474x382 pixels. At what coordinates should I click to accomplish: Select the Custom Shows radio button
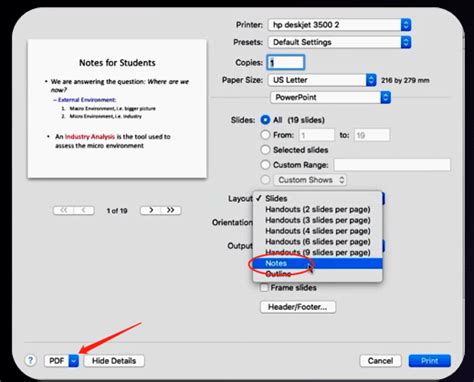[265, 180]
